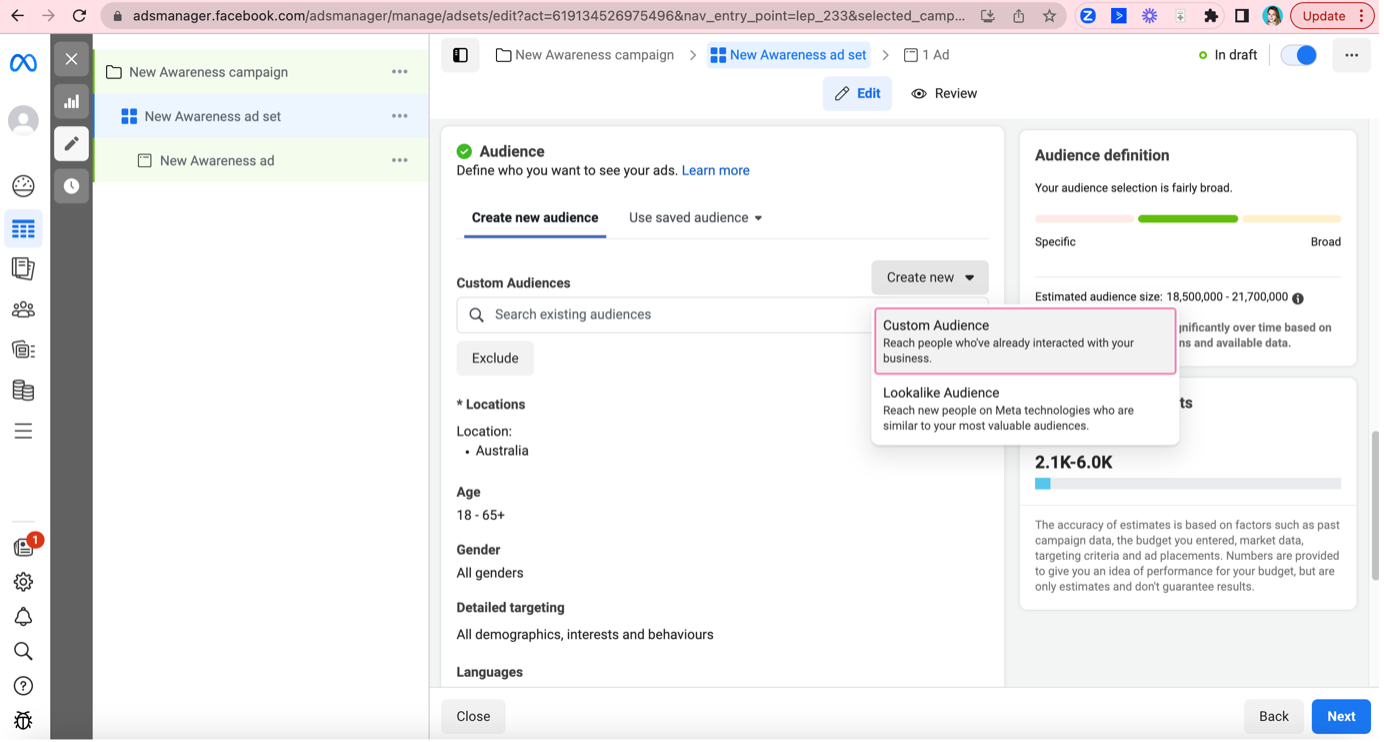The height and width of the screenshot is (742, 1384).
Task: Toggle the ad set on/off switch
Action: [x=1299, y=55]
